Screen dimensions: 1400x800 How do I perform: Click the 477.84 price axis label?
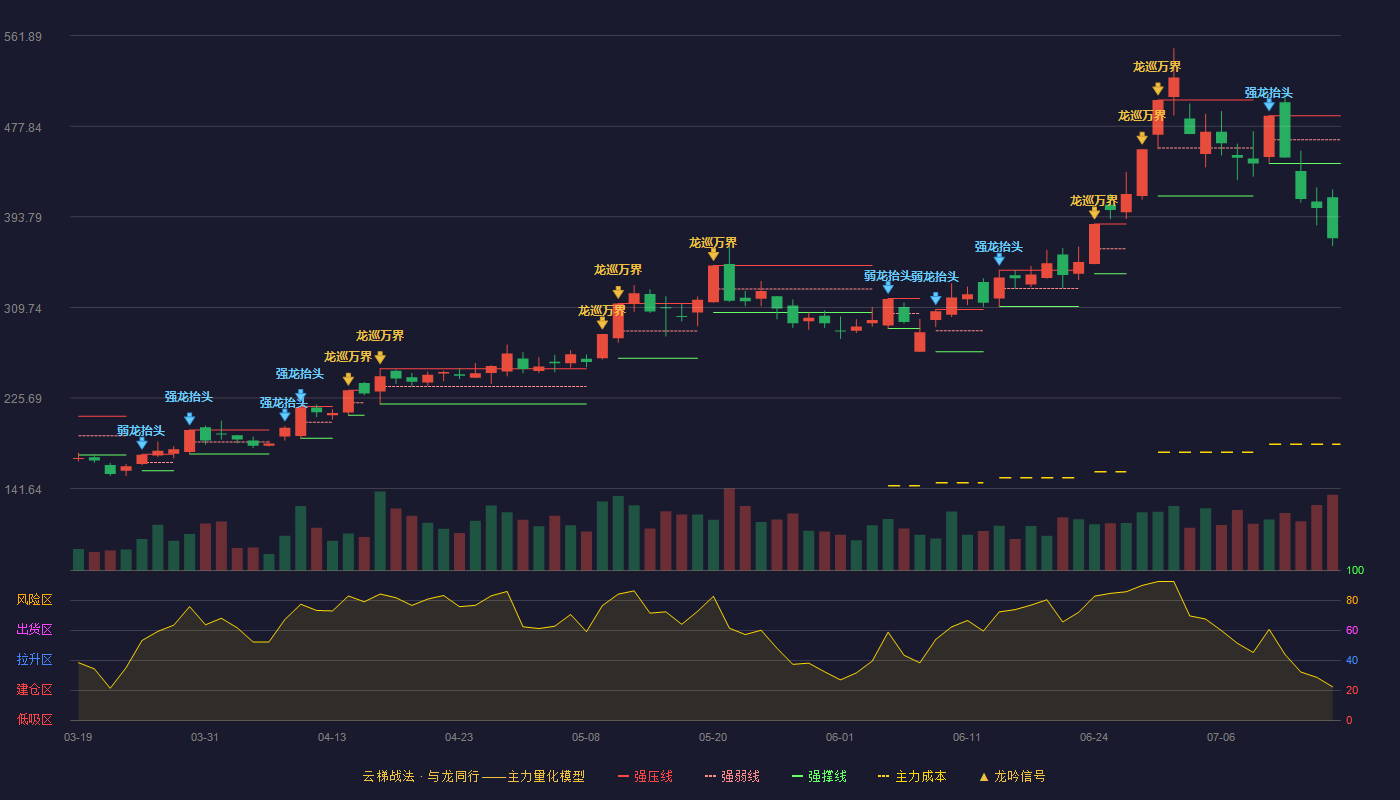click(23, 128)
